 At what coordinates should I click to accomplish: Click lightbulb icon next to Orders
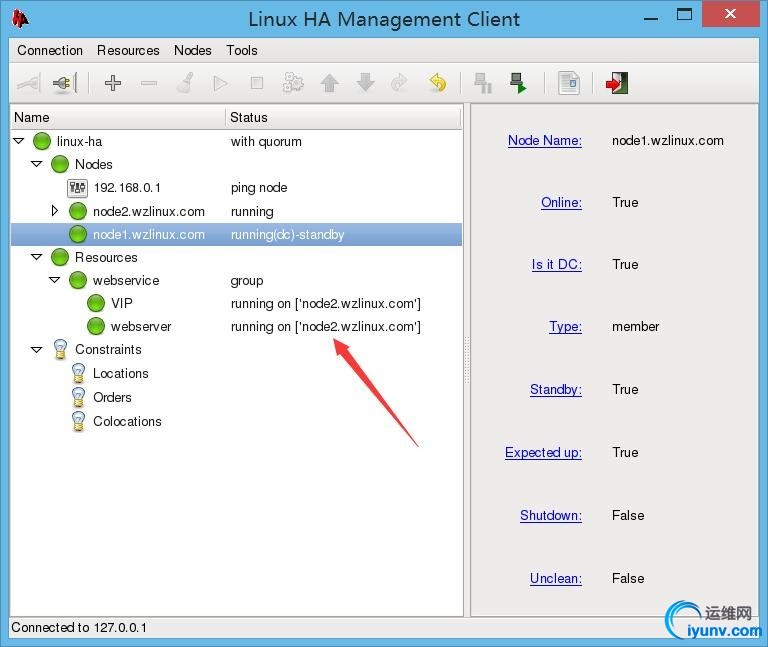(78, 397)
